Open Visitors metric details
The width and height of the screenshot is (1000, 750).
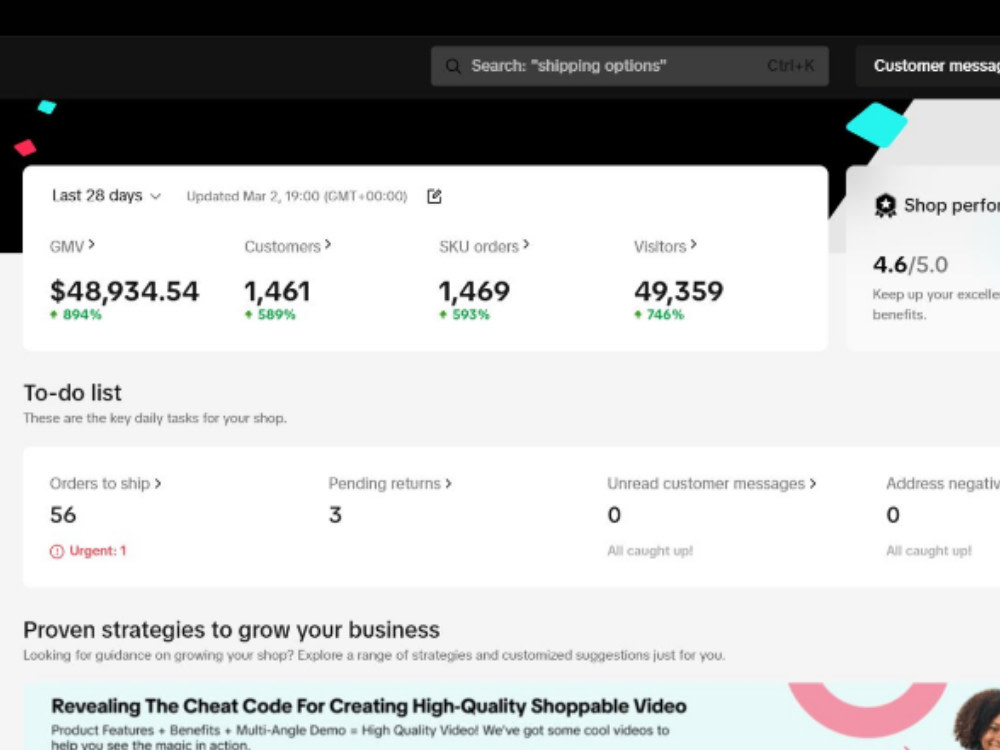665,246
